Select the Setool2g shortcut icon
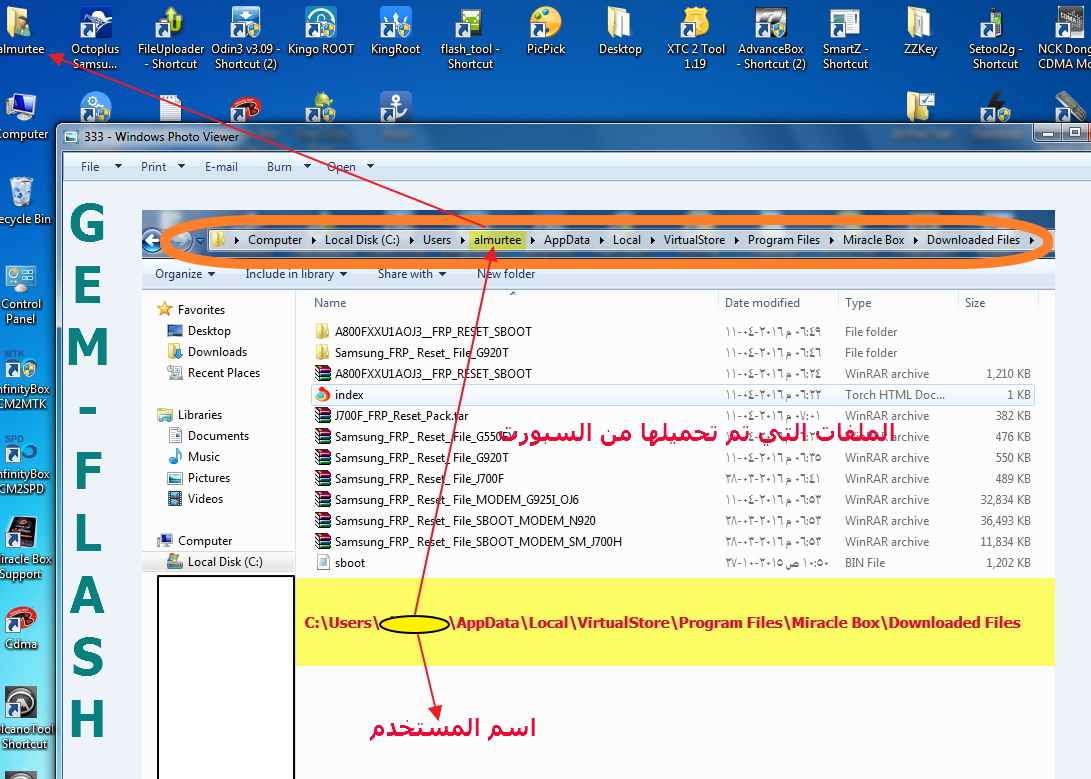The image size is (1091, 779). 995,38
